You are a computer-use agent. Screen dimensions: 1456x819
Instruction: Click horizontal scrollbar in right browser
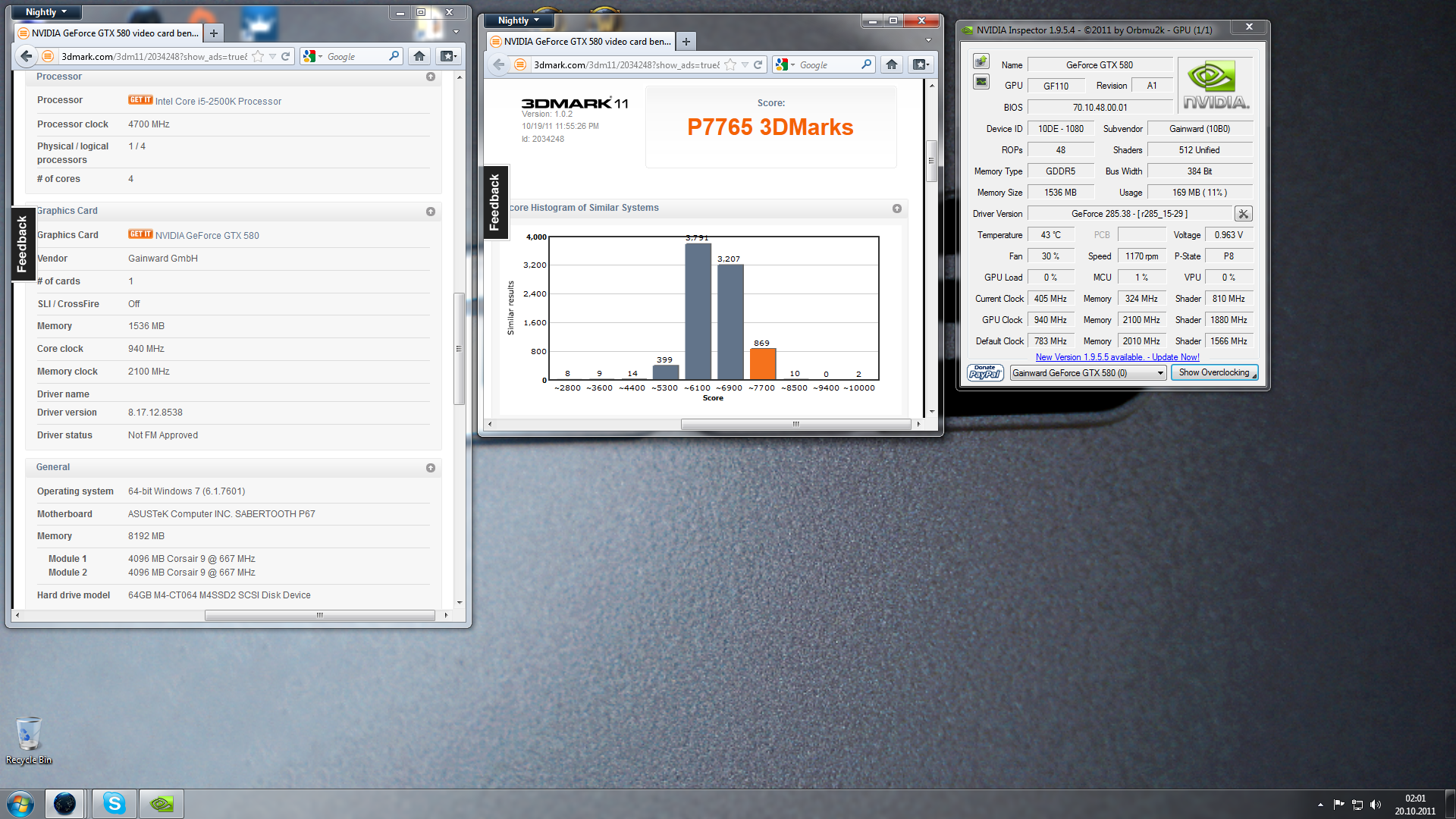tap(795, 424)
